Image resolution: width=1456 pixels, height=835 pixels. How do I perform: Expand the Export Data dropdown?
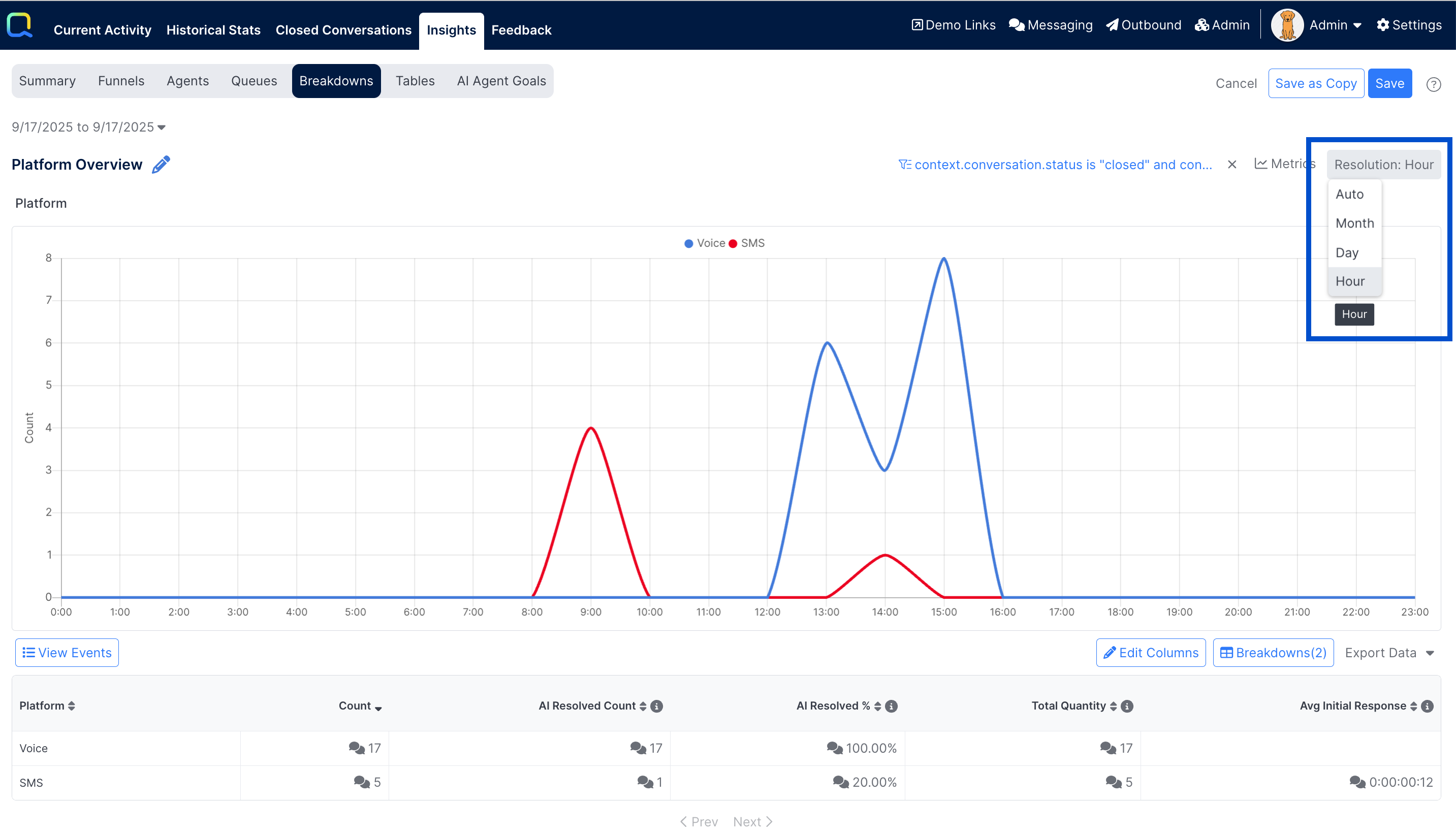pos(1389,653)
